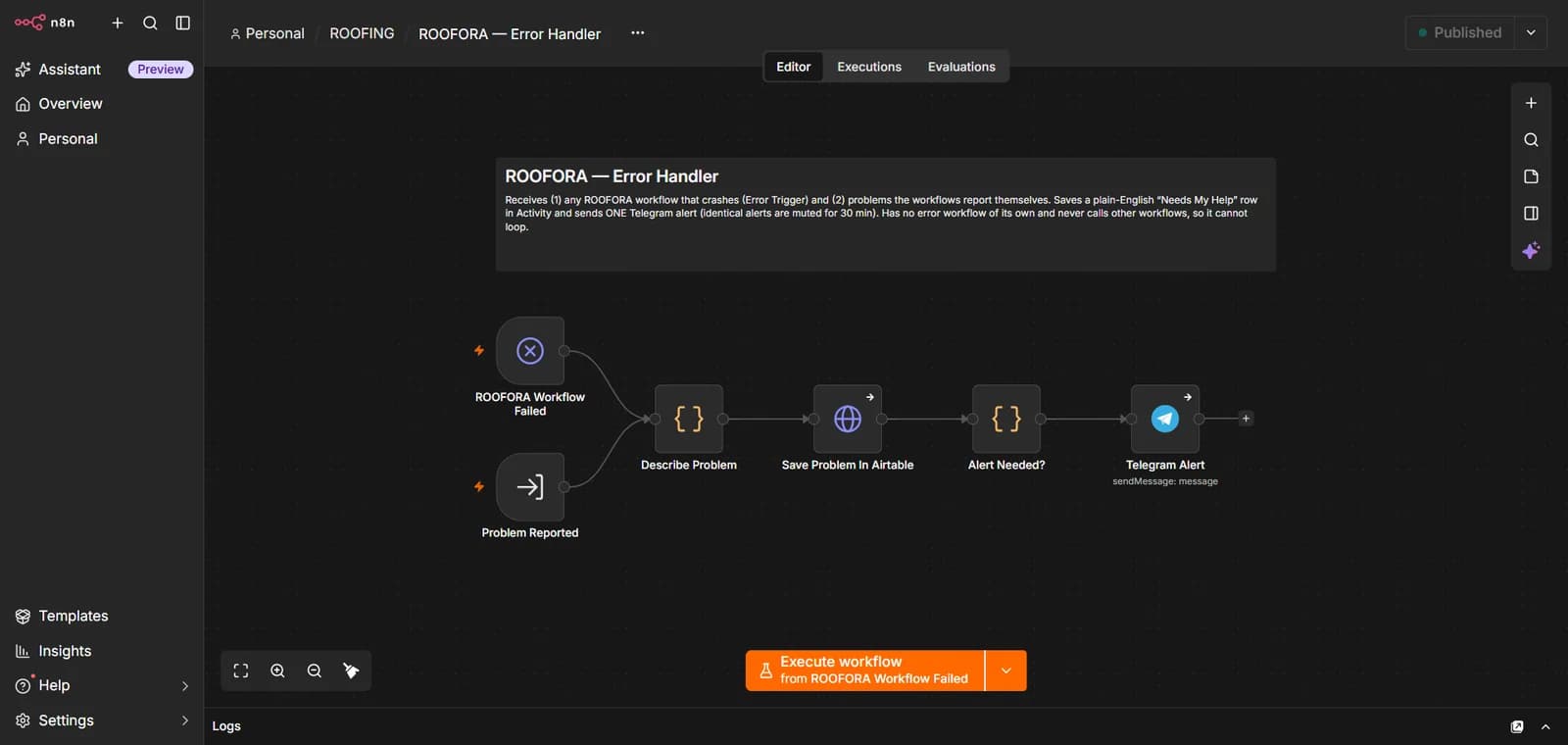Open Templates page
This screenshot has height=745, width=1568.
pyautogui.click(x=102, y=616)
